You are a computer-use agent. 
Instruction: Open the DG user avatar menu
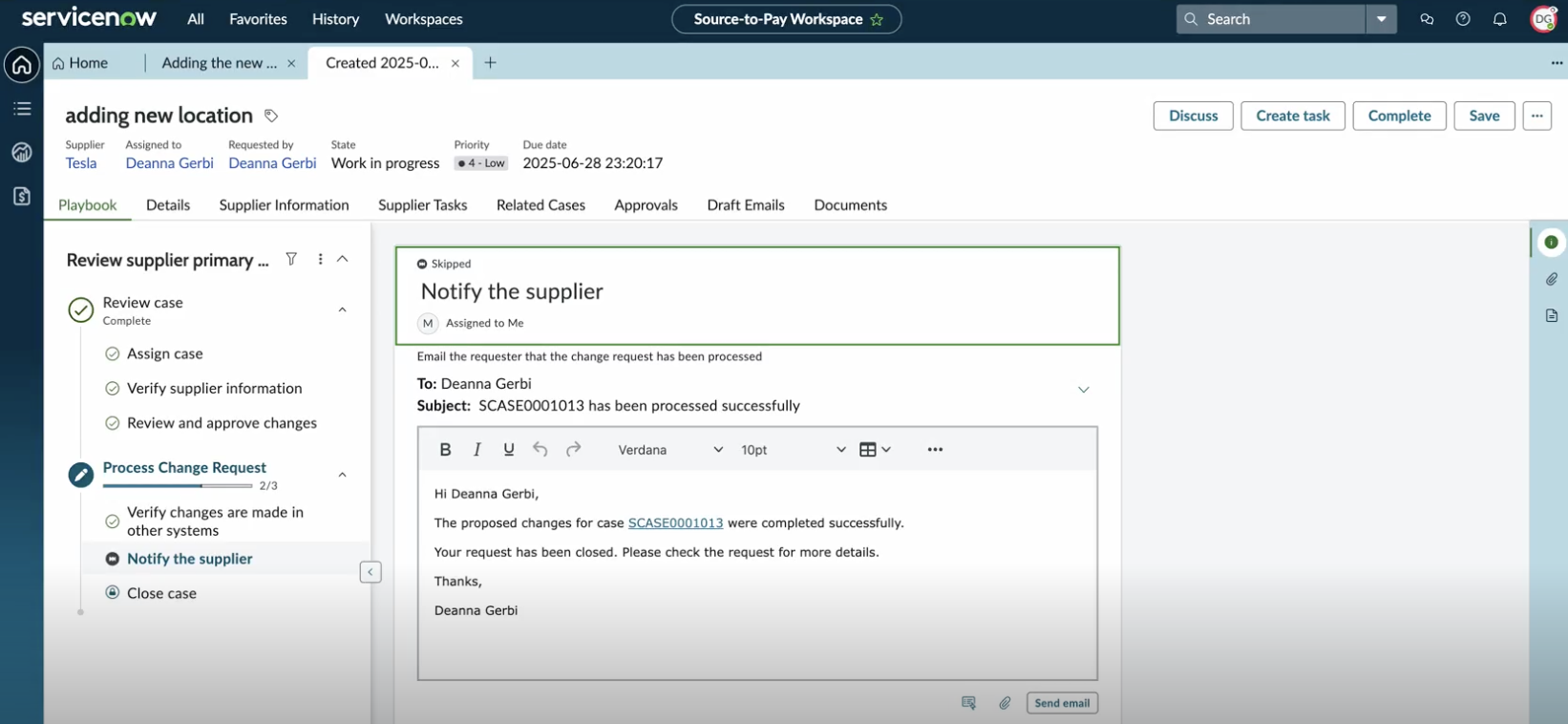click(1544, 19)
